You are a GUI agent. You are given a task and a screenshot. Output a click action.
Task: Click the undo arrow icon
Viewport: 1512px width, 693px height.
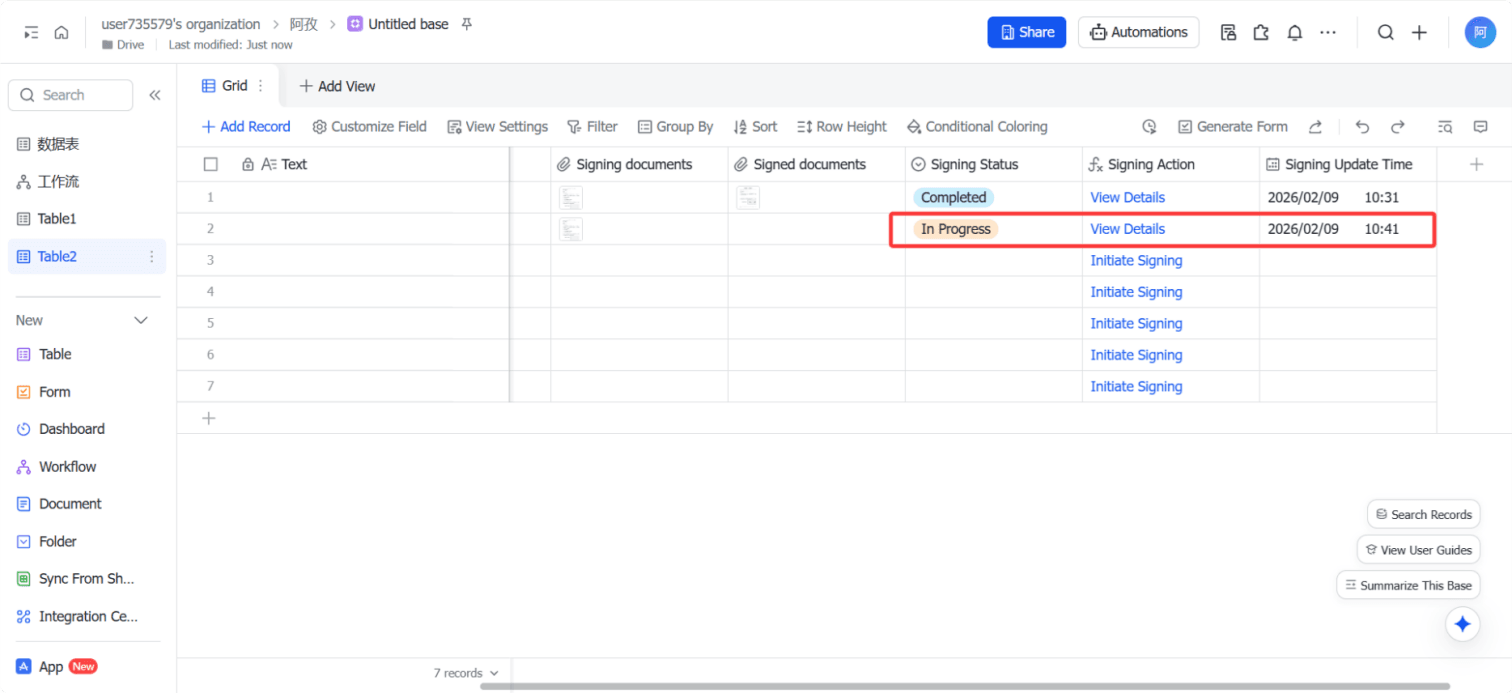(1362, 127)
